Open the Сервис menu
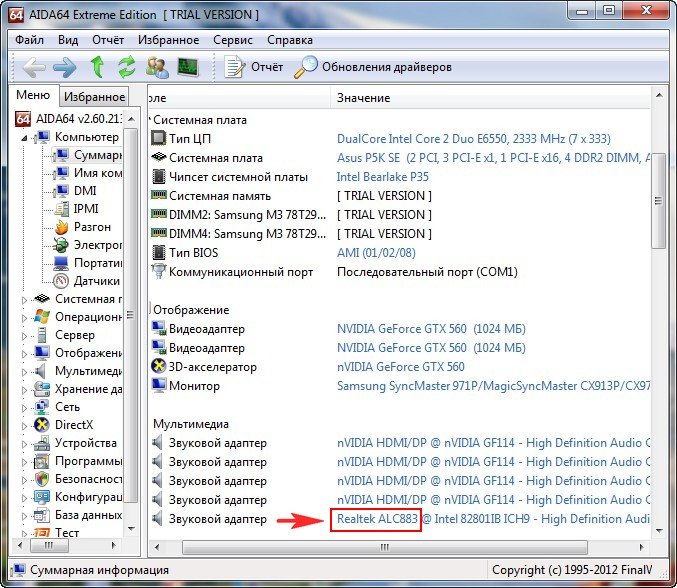 [233, 40]
